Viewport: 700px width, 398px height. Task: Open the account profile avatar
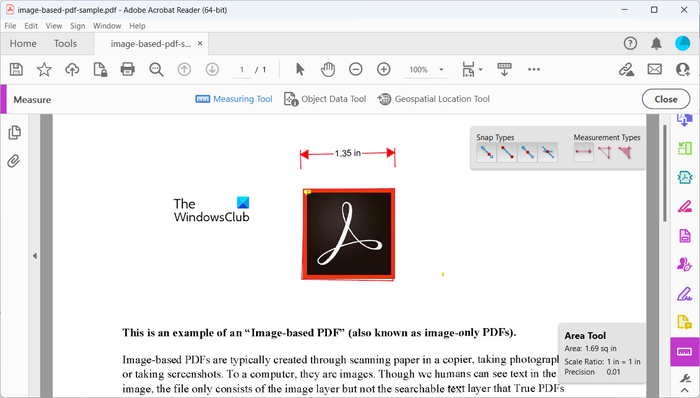683,43
